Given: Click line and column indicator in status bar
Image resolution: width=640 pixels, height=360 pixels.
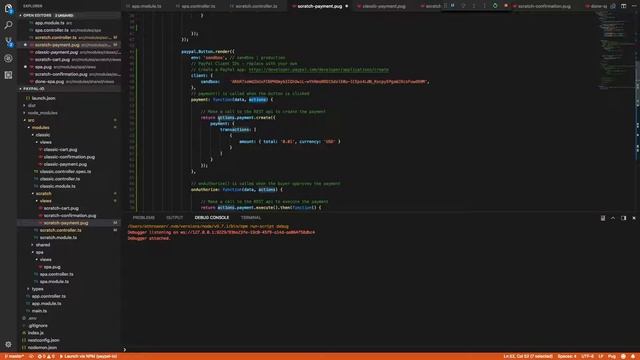Looking at the screenshot, I should pyautogui.click(x=528, y=356).
